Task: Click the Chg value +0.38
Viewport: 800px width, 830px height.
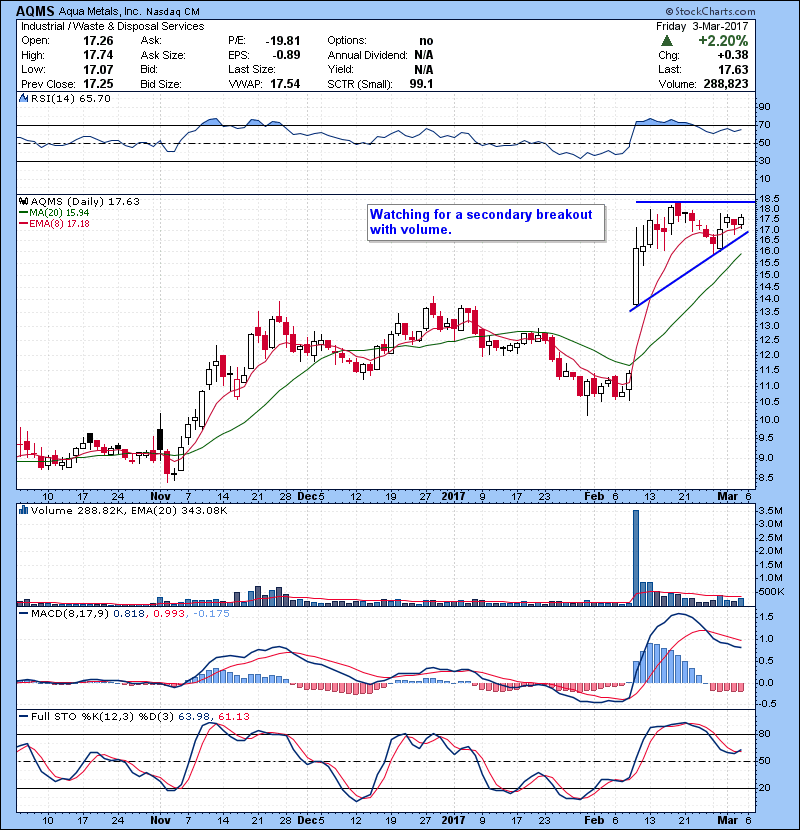Action: coord(733,55)
